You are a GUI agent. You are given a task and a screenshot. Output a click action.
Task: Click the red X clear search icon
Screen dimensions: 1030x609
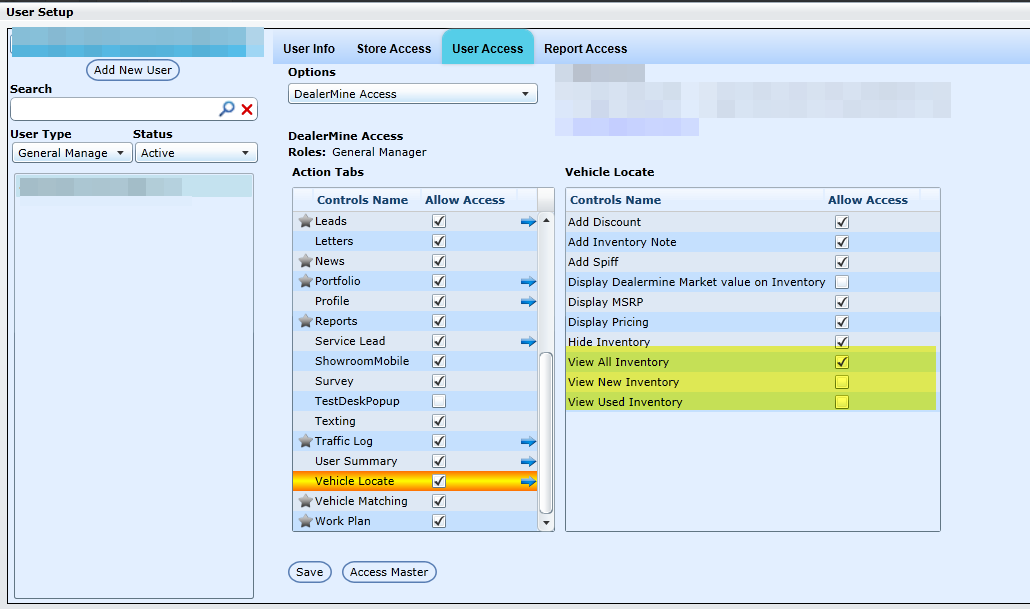[247, 109]
